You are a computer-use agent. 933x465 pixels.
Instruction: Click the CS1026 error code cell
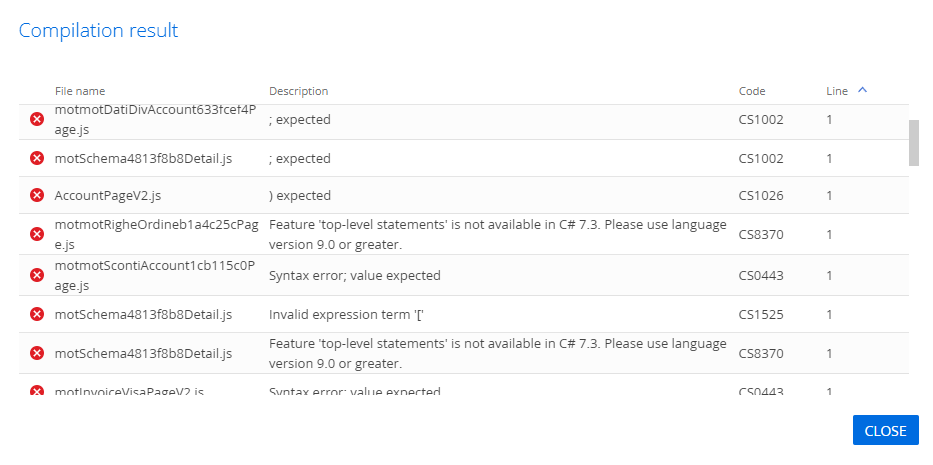761,195
